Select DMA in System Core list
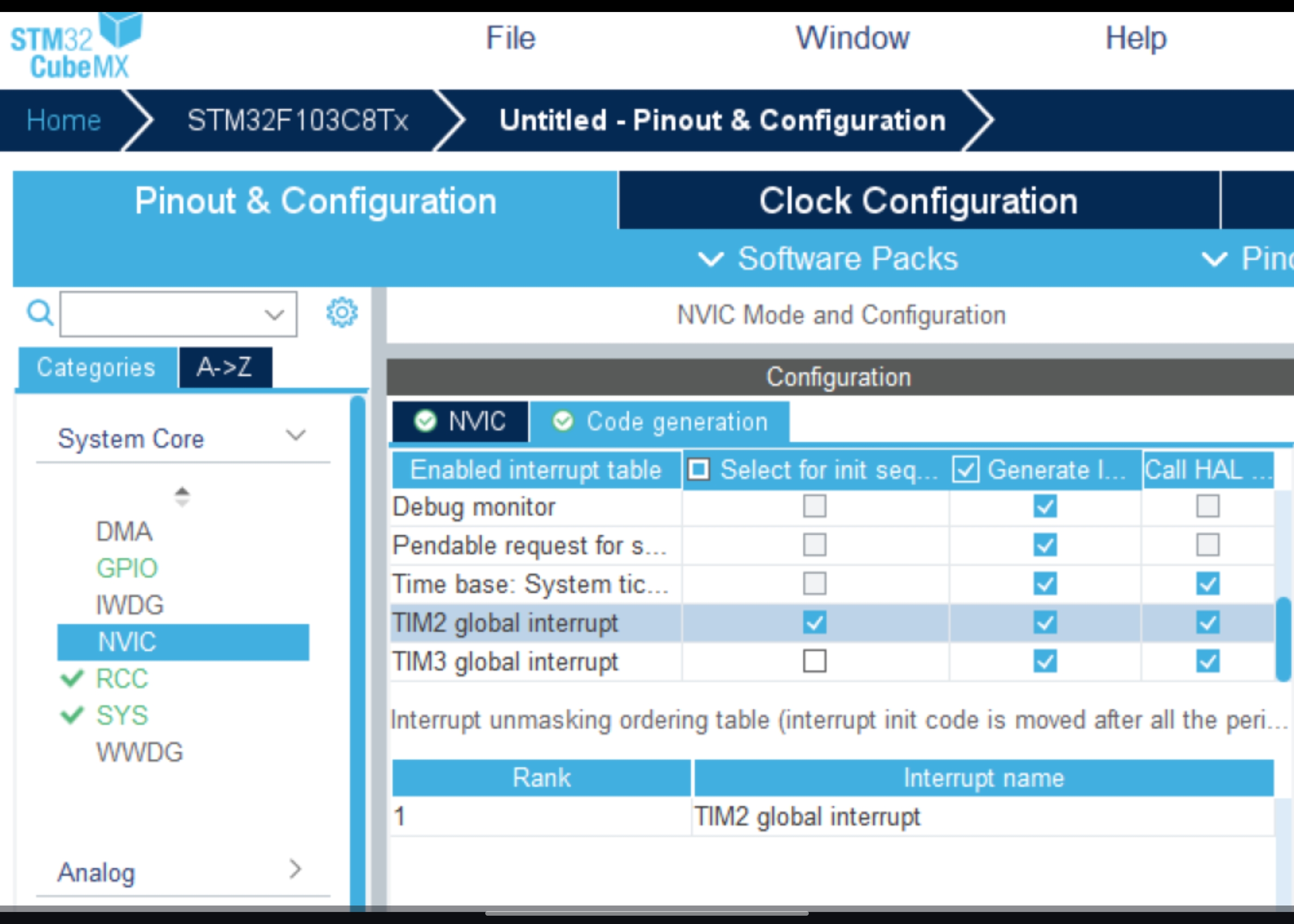 (124, 532)
